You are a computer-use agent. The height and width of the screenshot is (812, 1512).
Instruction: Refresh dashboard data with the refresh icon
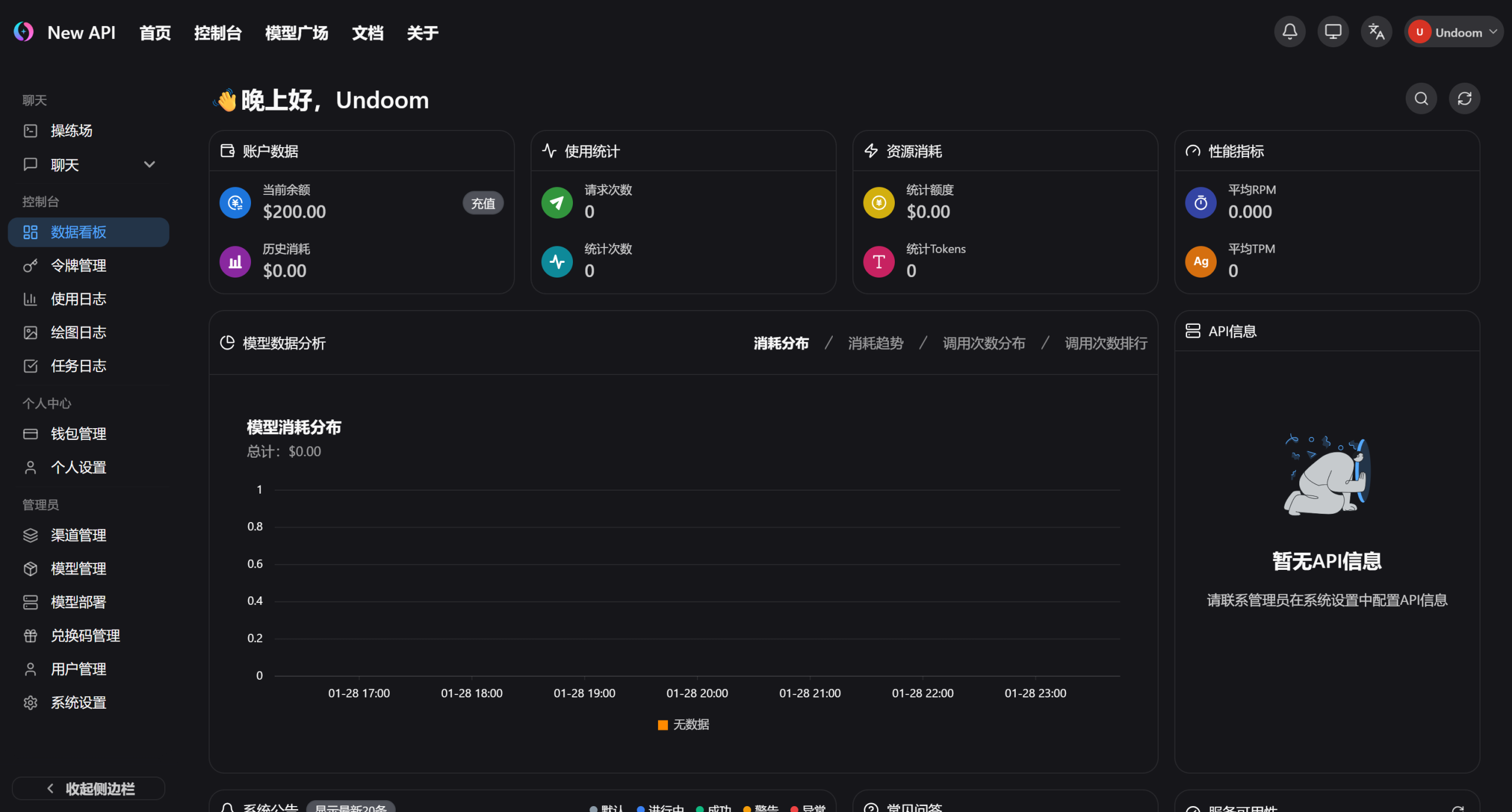(x=1464, y=99)
